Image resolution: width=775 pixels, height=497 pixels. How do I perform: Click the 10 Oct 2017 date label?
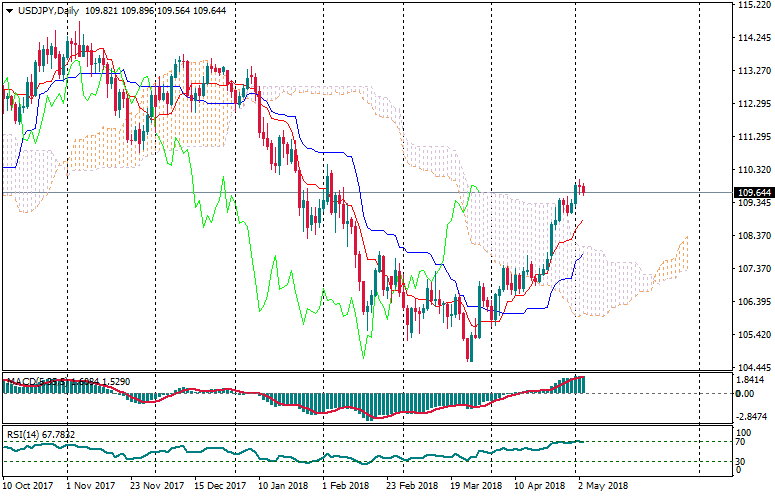(x=27, y=486)
